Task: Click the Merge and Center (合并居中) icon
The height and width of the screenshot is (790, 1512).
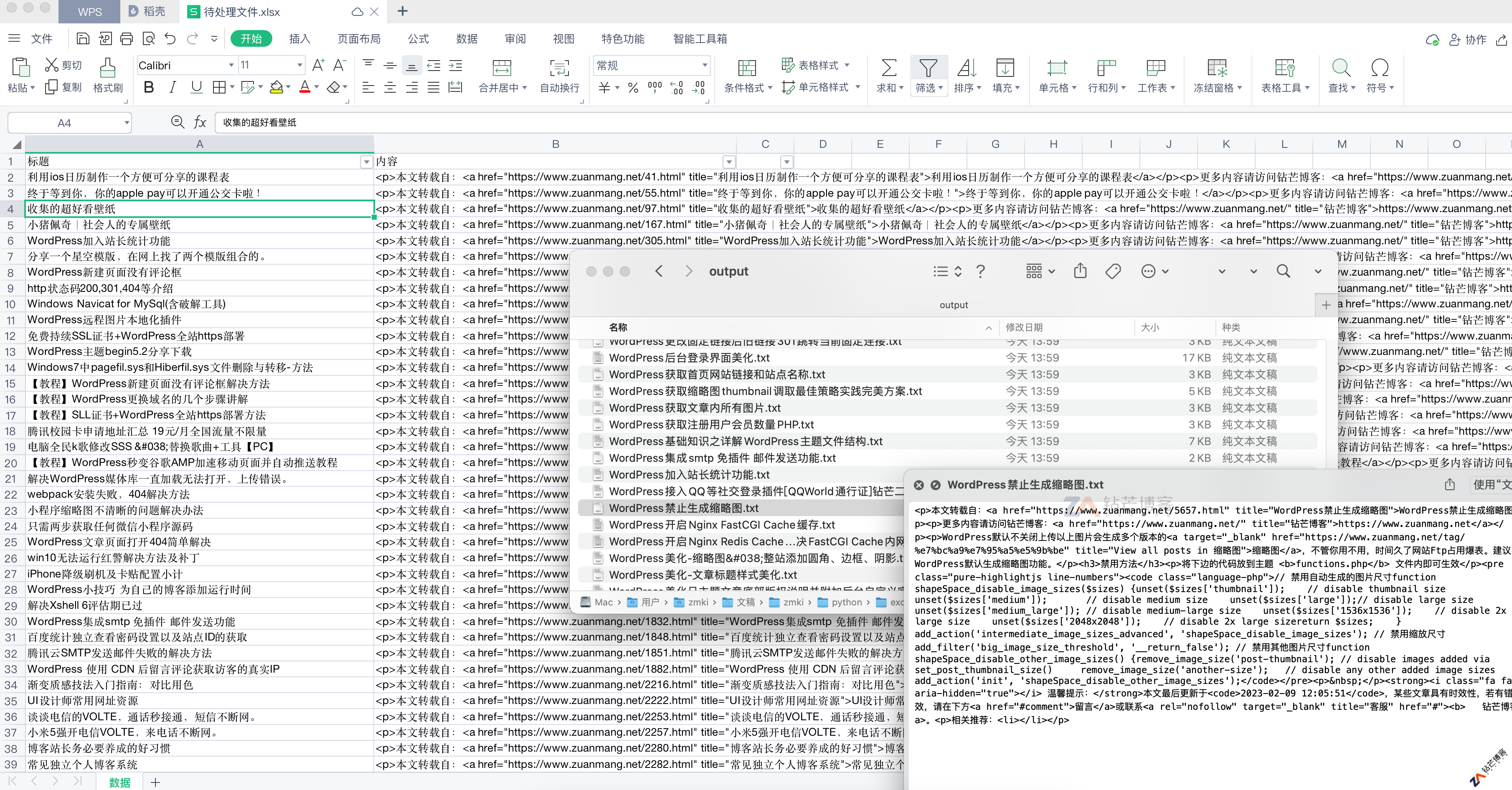Action: [502, 68]
